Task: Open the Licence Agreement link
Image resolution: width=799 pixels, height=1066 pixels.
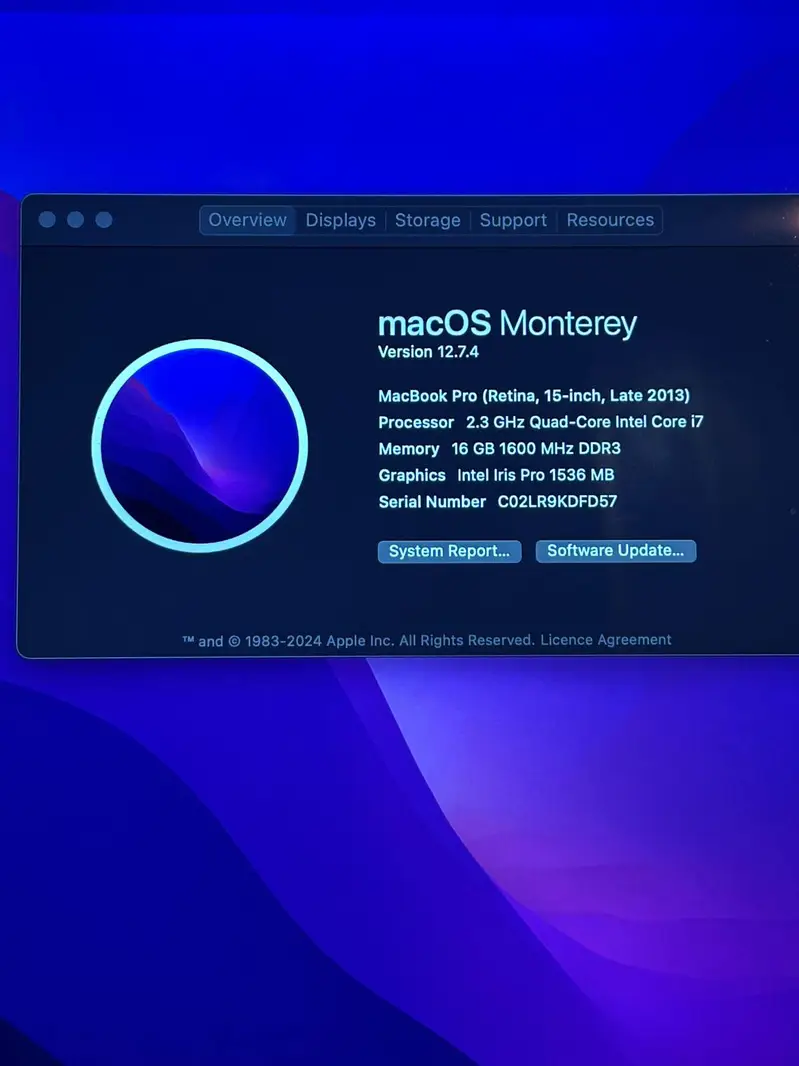Action: click(x=606, y=640)
